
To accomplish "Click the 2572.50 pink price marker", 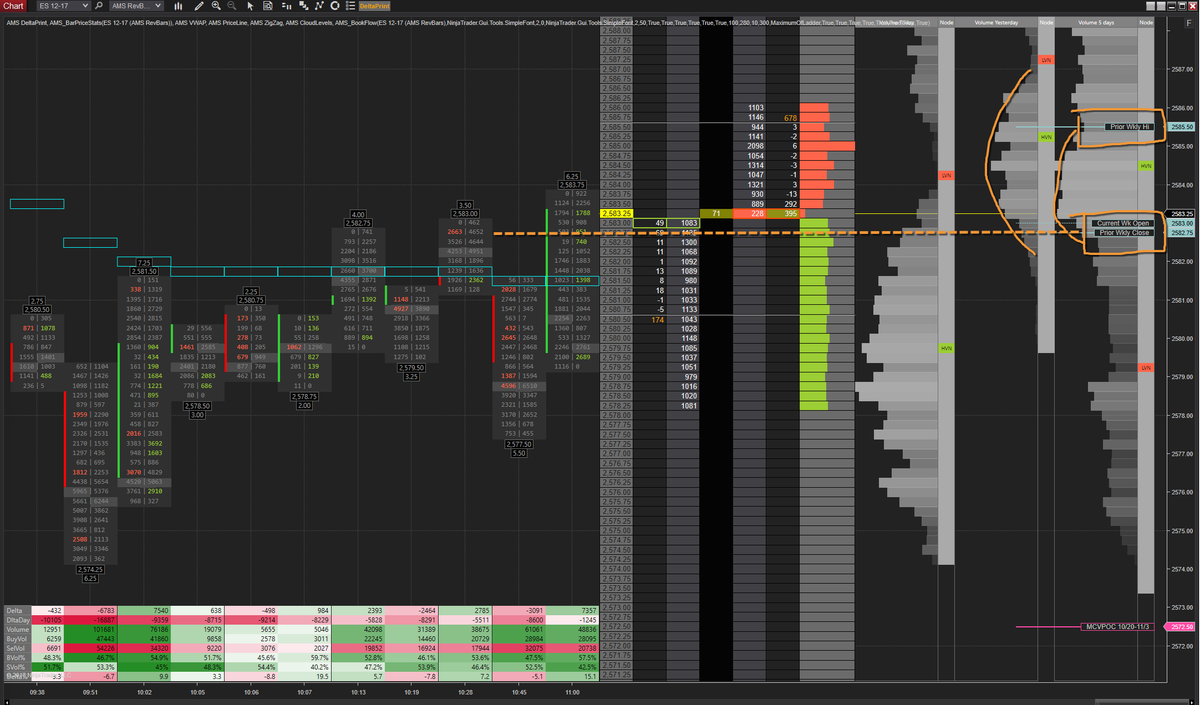I will [x=1182, y=627].
